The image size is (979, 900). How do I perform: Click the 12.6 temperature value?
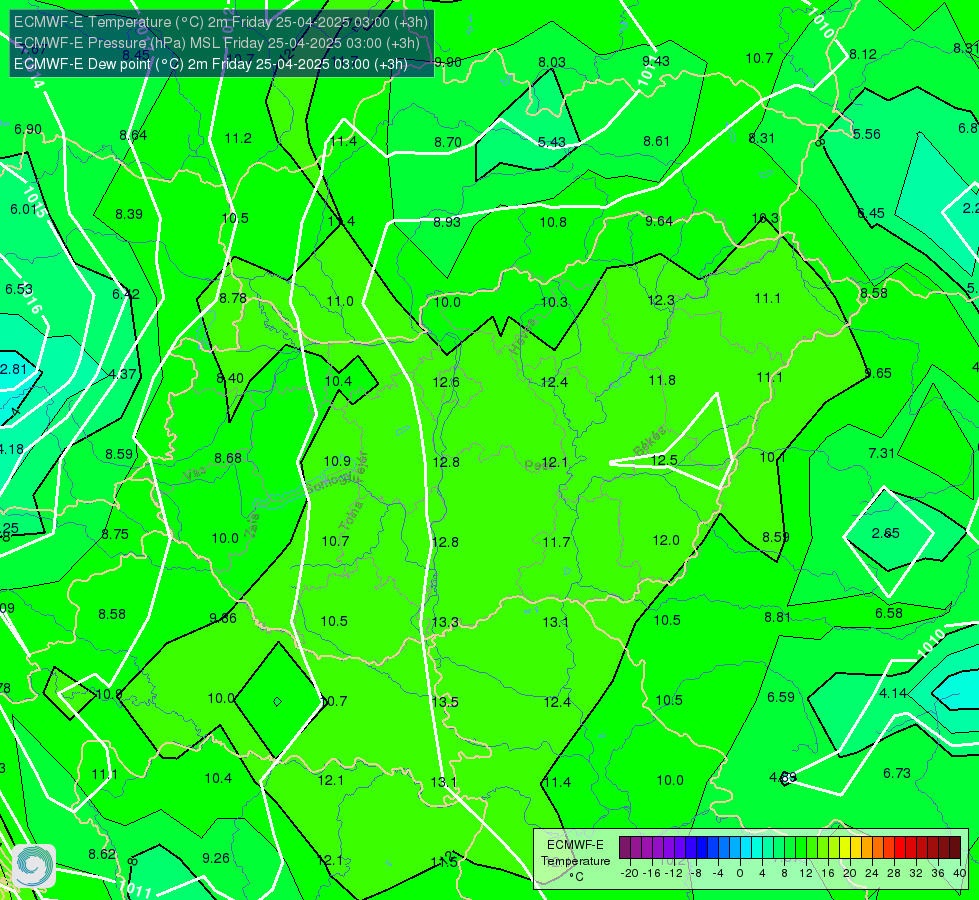(446, 382)
